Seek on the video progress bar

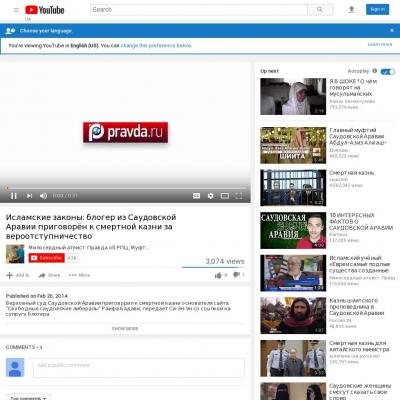point(125,188)
